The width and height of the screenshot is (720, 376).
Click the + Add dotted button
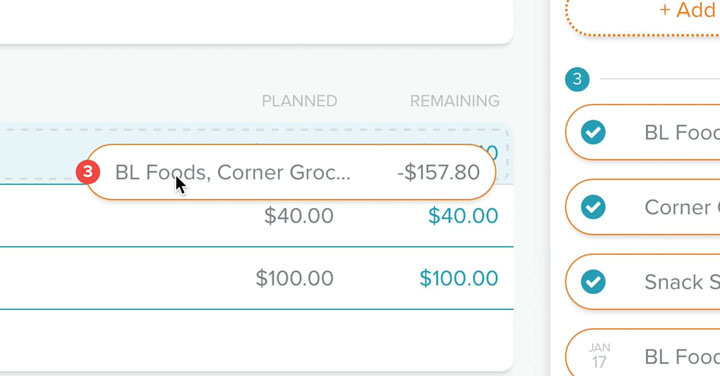point(687,10)
